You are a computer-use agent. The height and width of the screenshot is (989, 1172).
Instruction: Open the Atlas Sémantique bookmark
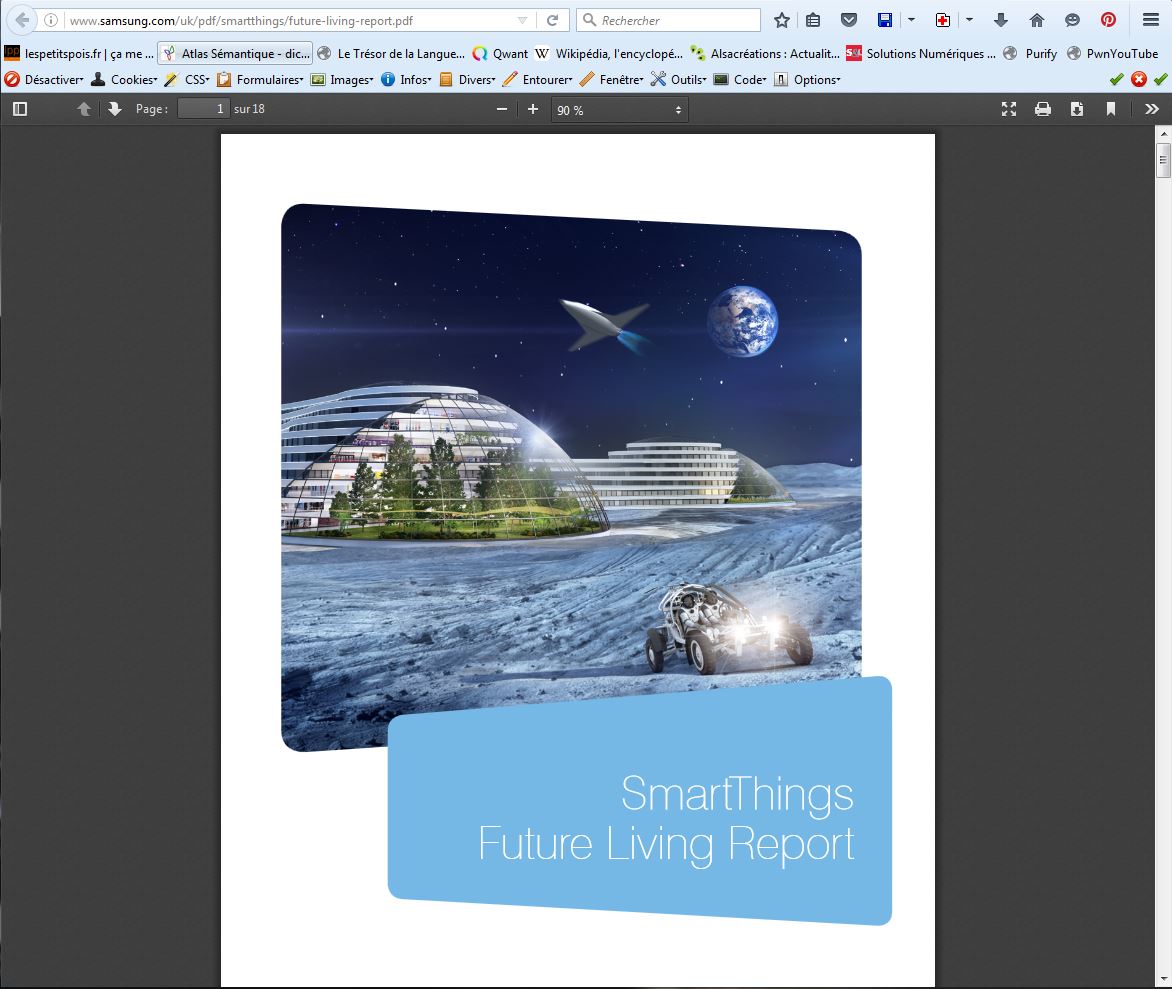point(236,54)
